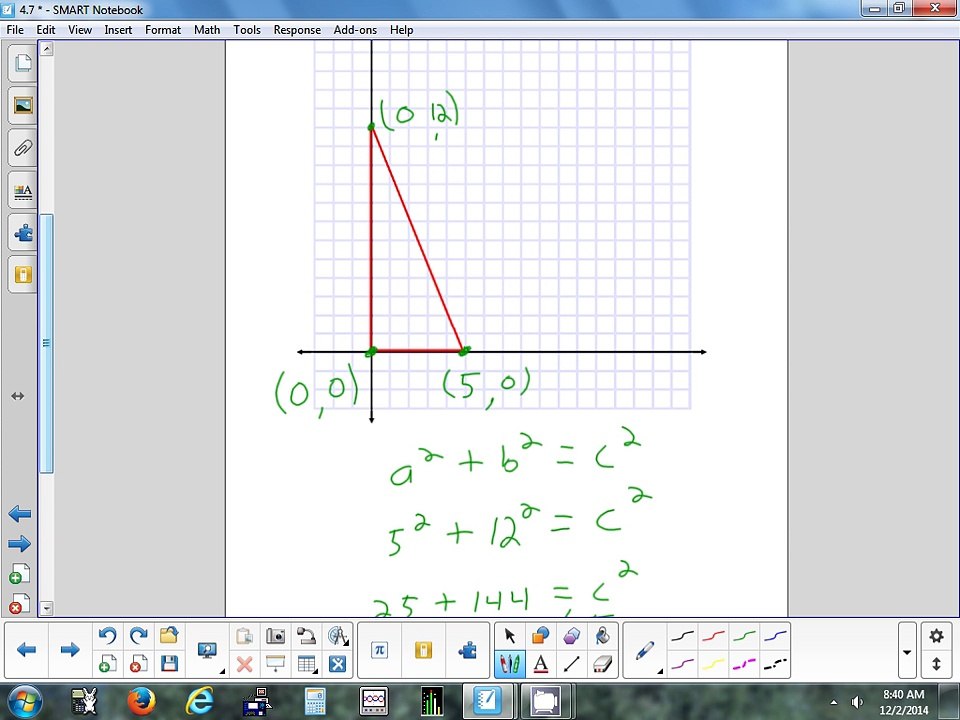Go to next page in bottom toolbar
This screenshot has height=720, width=960.
(70, 650)
